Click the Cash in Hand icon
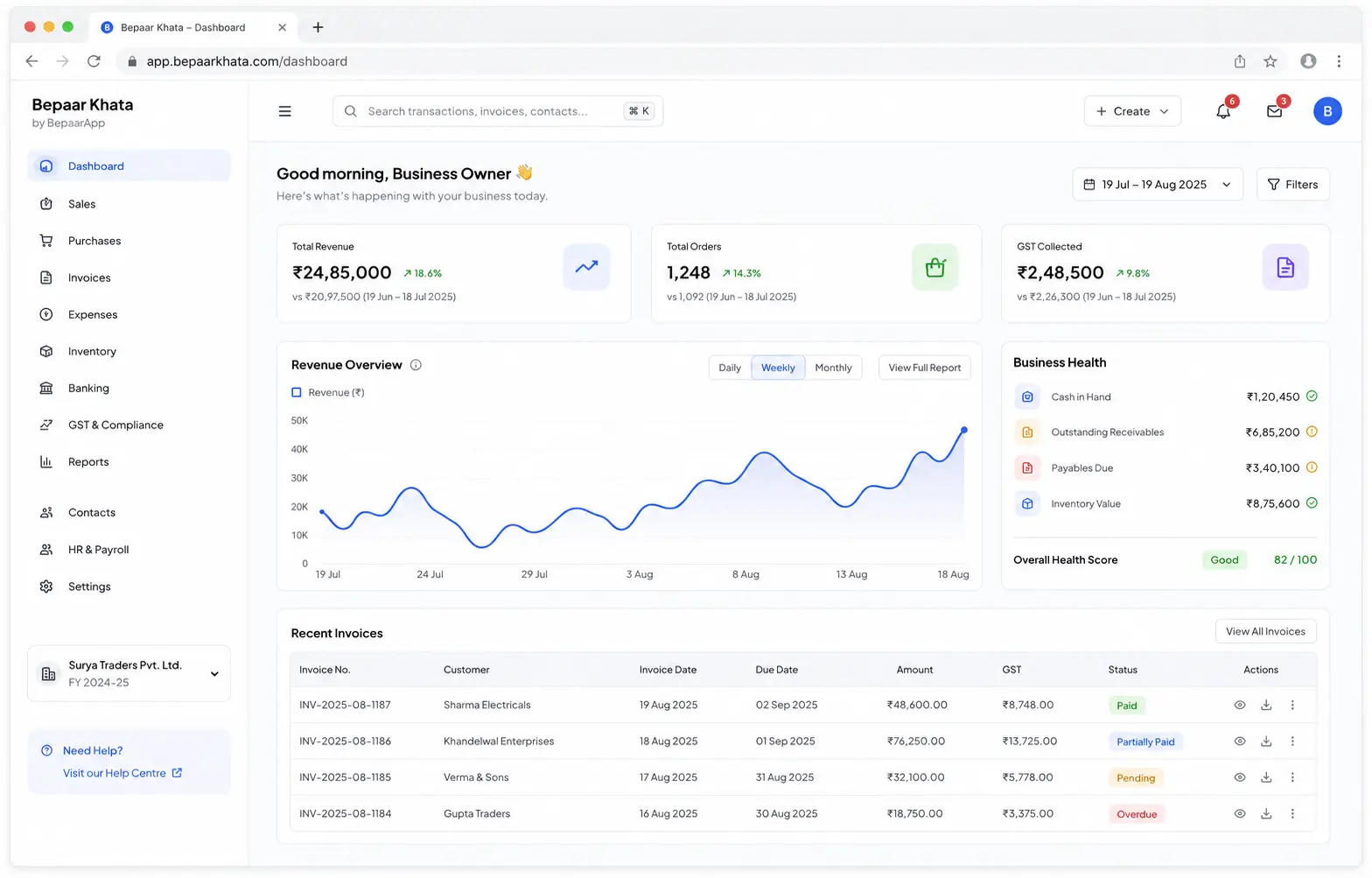This screenshot has height=878, width=1372. click(1027, 397)
